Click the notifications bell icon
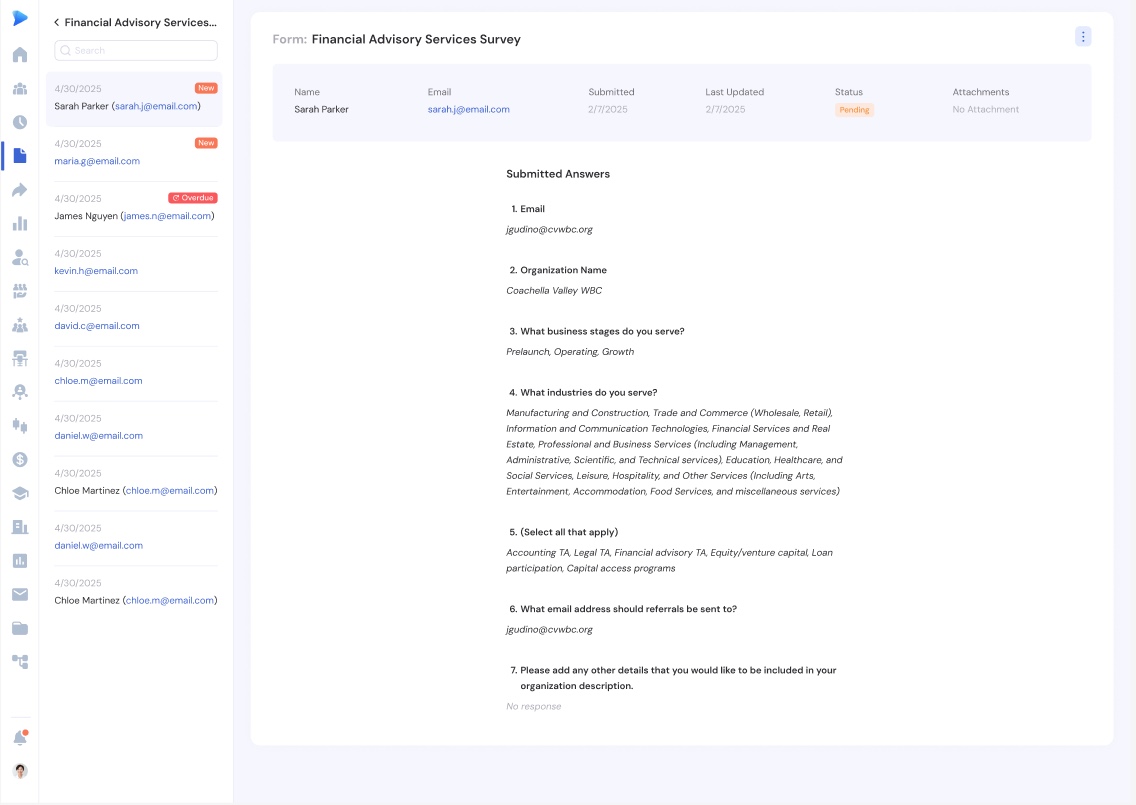 tap(19, 736)
